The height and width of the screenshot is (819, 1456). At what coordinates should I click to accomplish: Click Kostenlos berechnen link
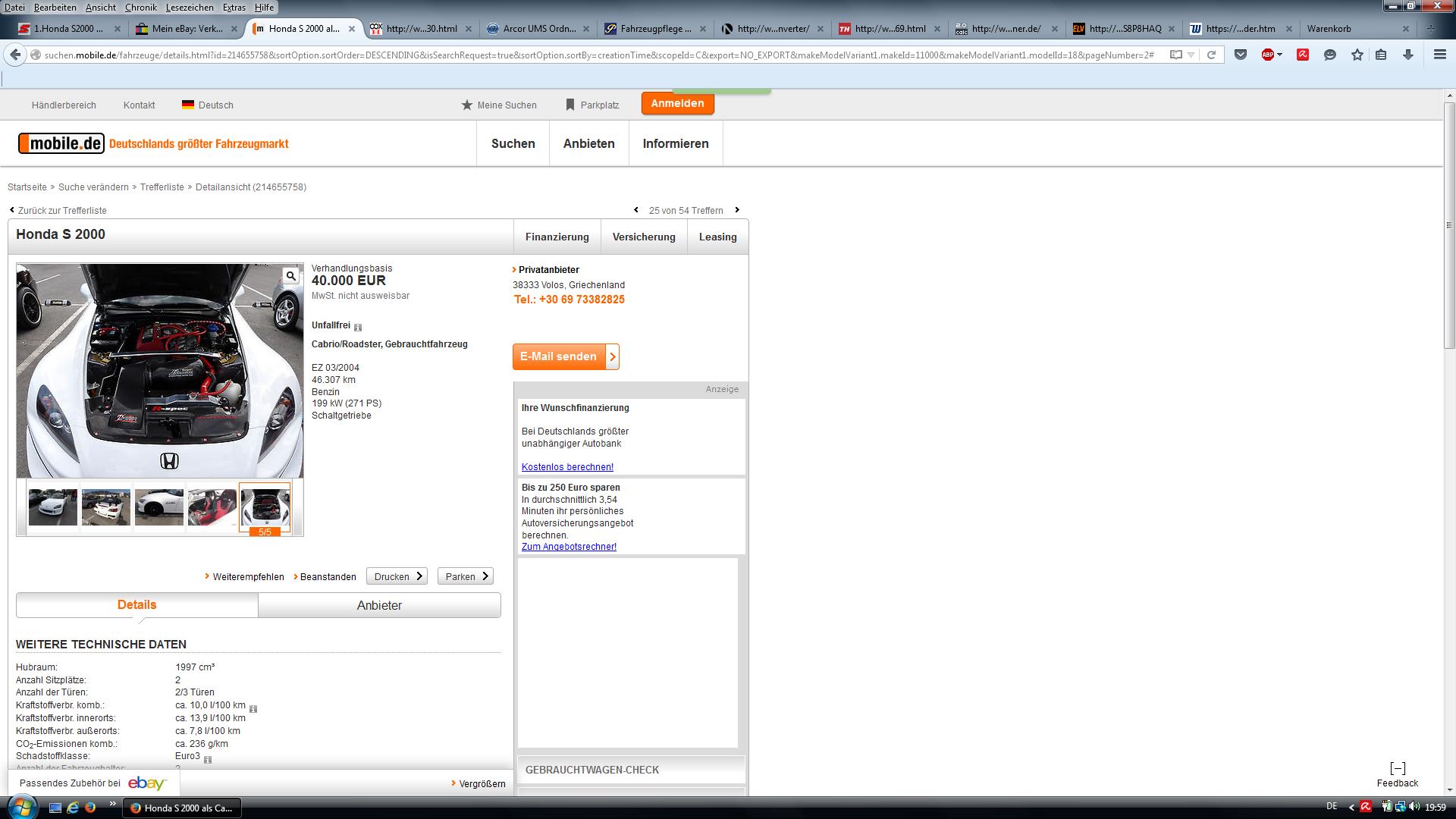(x=567, y=467)
